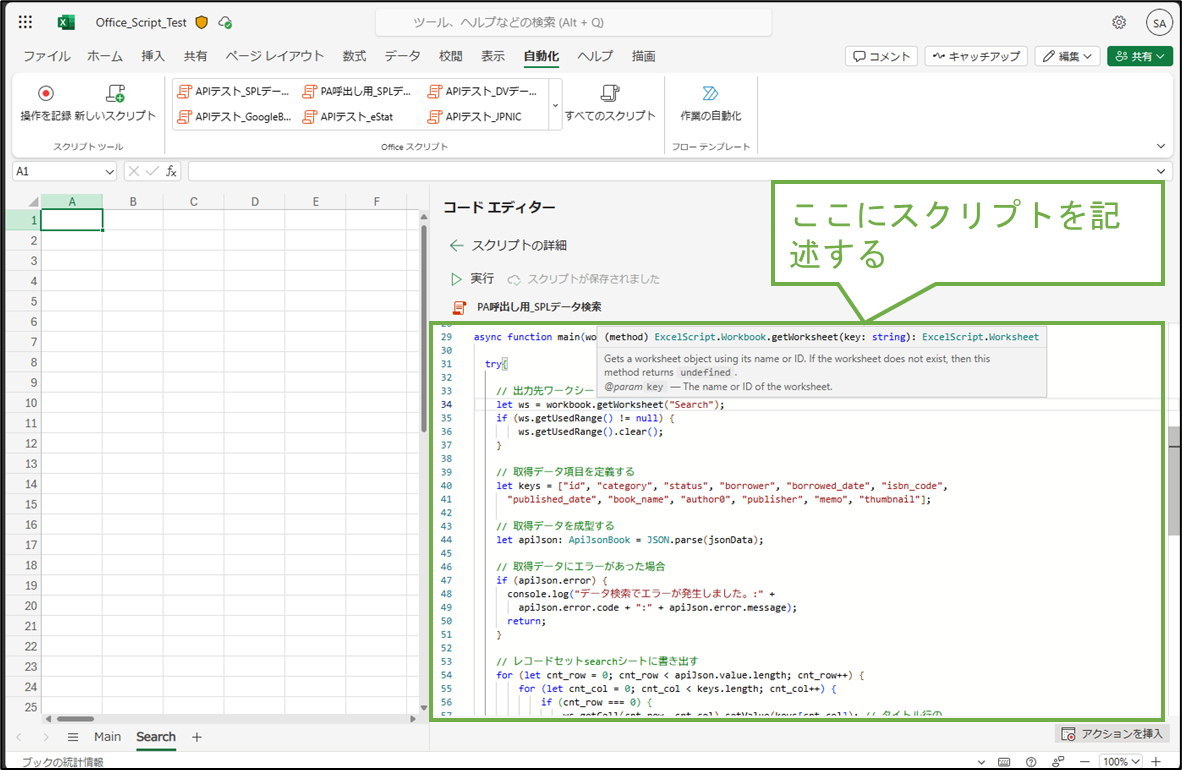Select row header 10
This screenshot has width=1182, height=770.
(x=23, y=403)
